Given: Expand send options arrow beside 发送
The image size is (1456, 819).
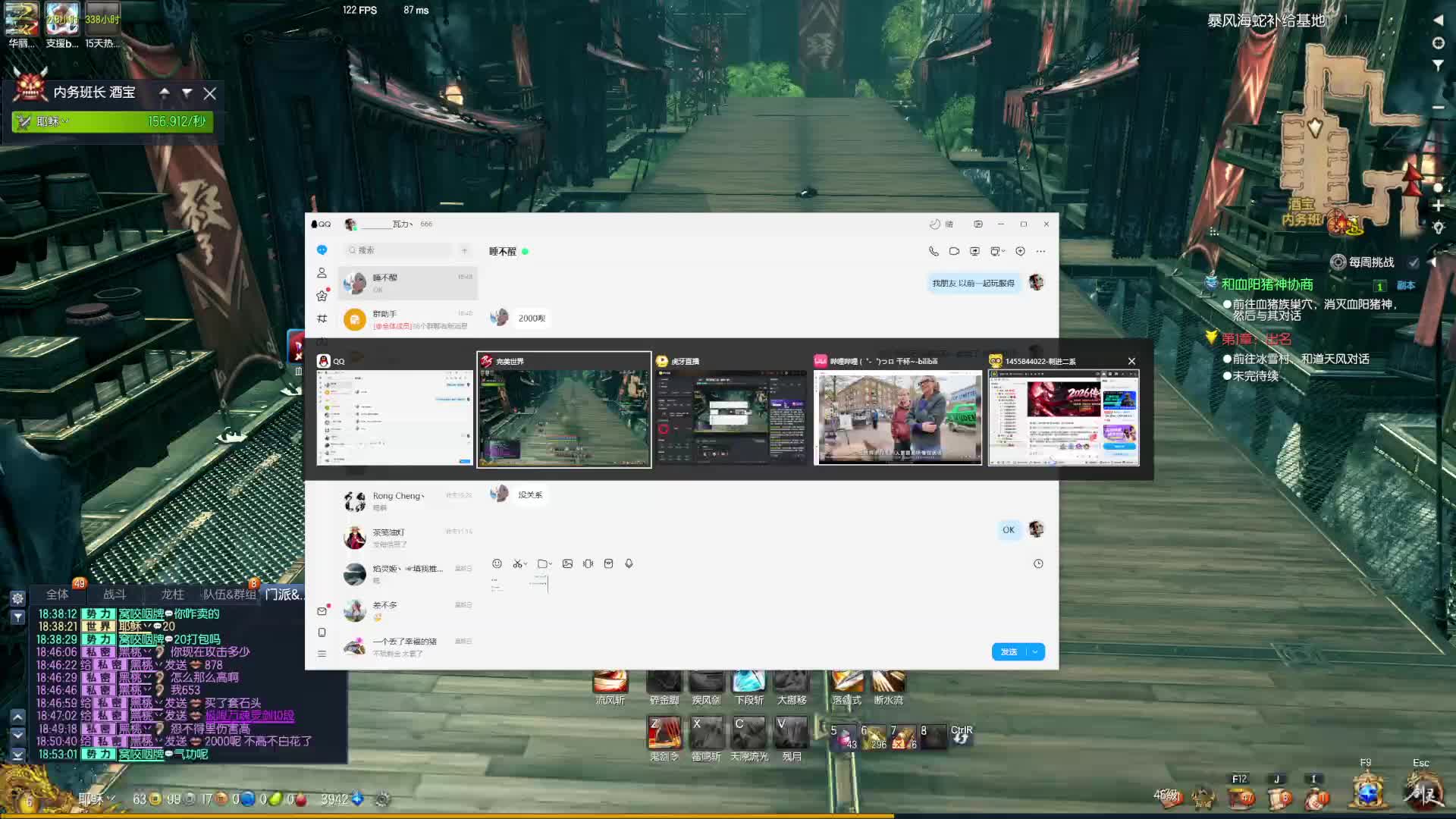Looking at the screenshot, I should pos(1035,652).
